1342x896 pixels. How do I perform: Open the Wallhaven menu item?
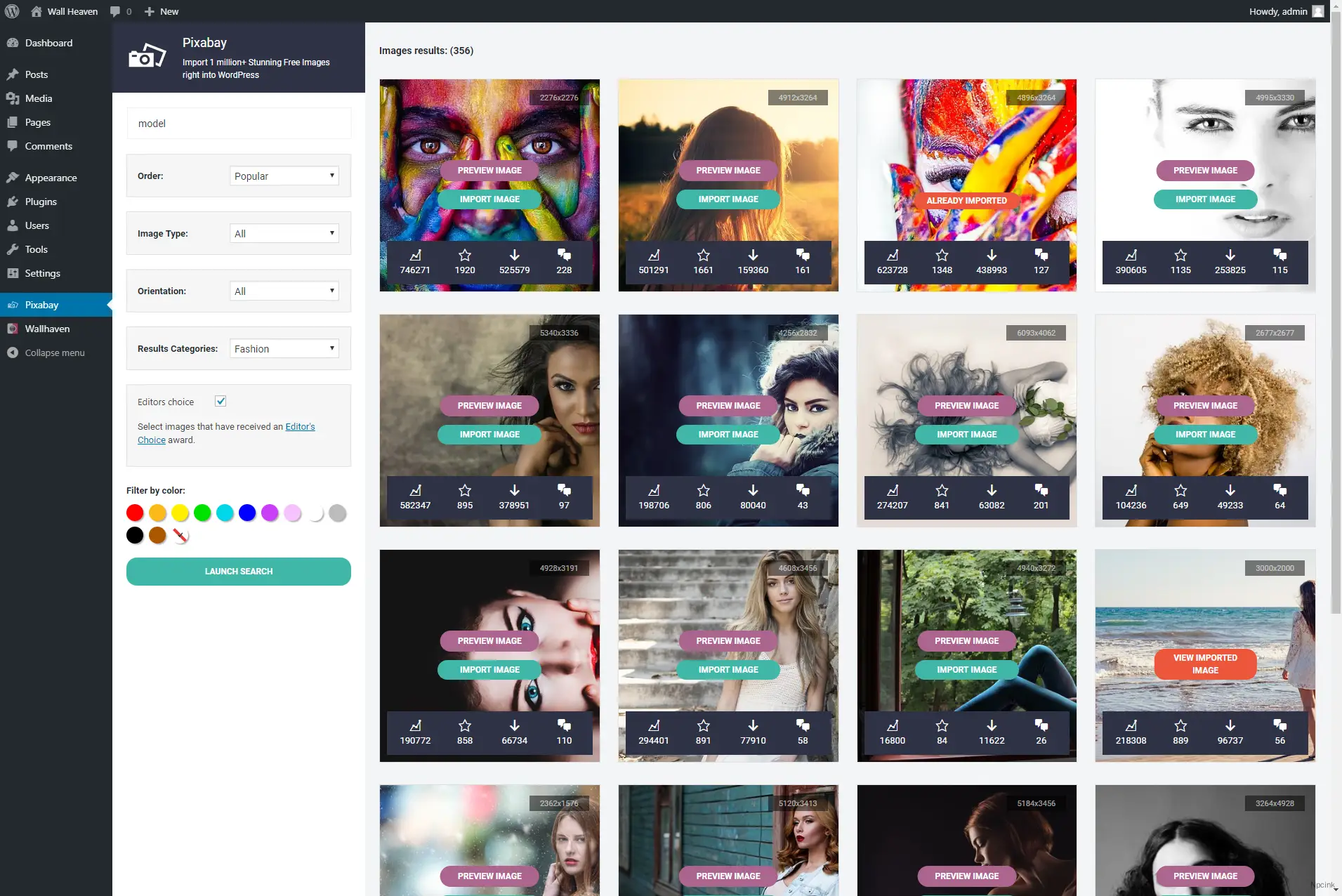(x=56, y=329)
